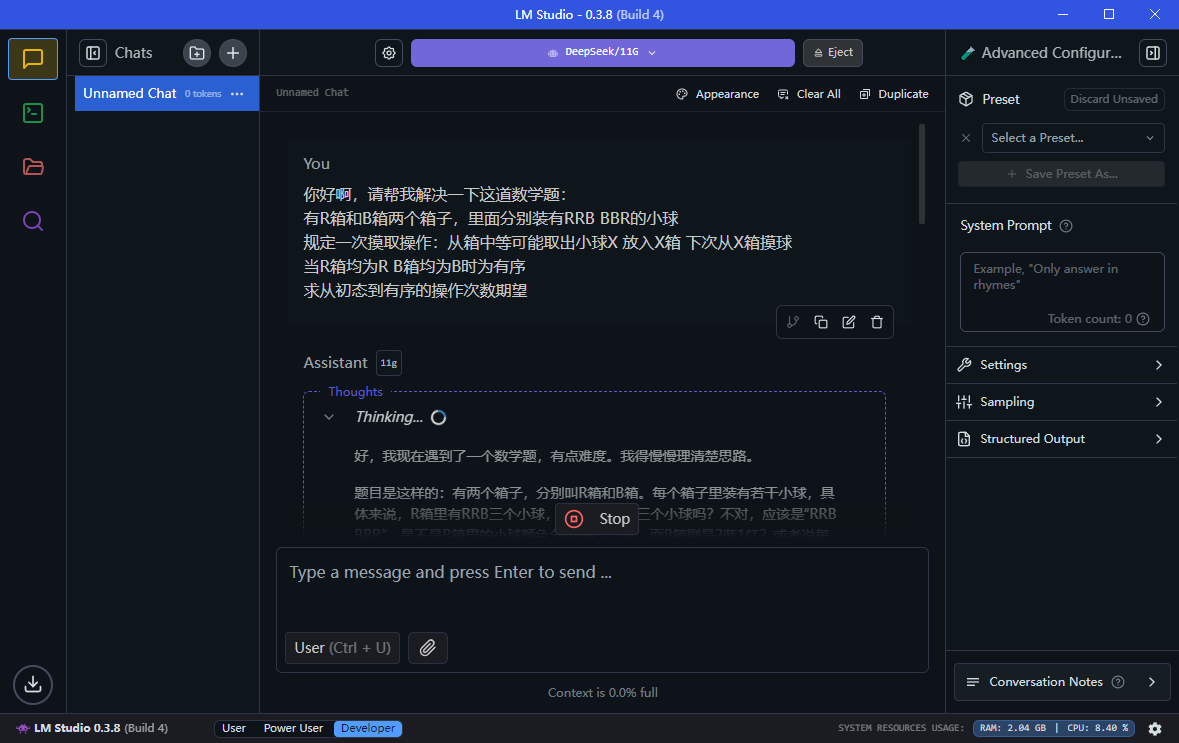Show token count help icon
The width and height of the screenshot is (1179, 743).
[1143, 319]
